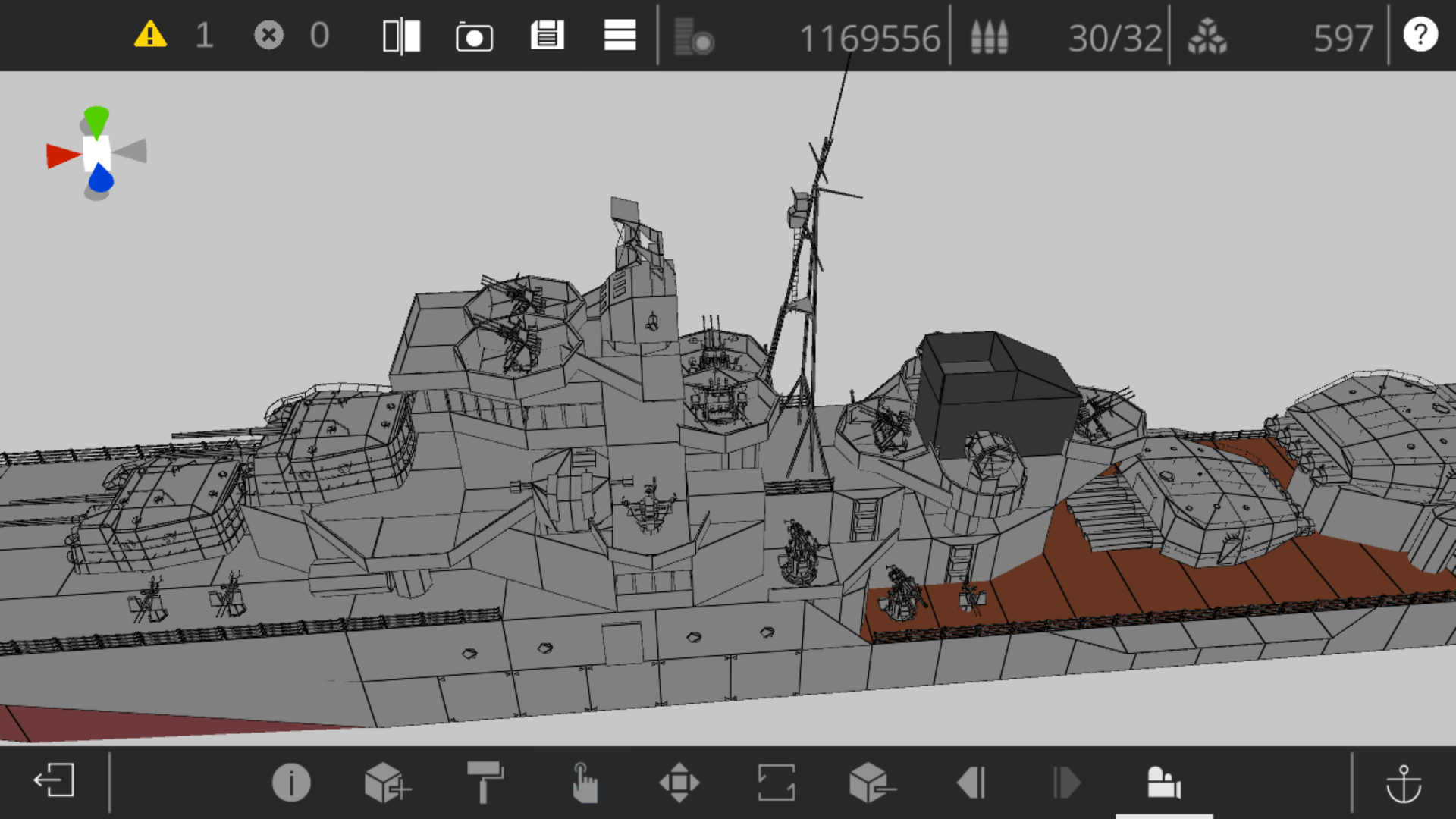The height and width of the screenshot is (819, 1456).
Task: Open the help question mark
Action: [x=1420, y=35]
